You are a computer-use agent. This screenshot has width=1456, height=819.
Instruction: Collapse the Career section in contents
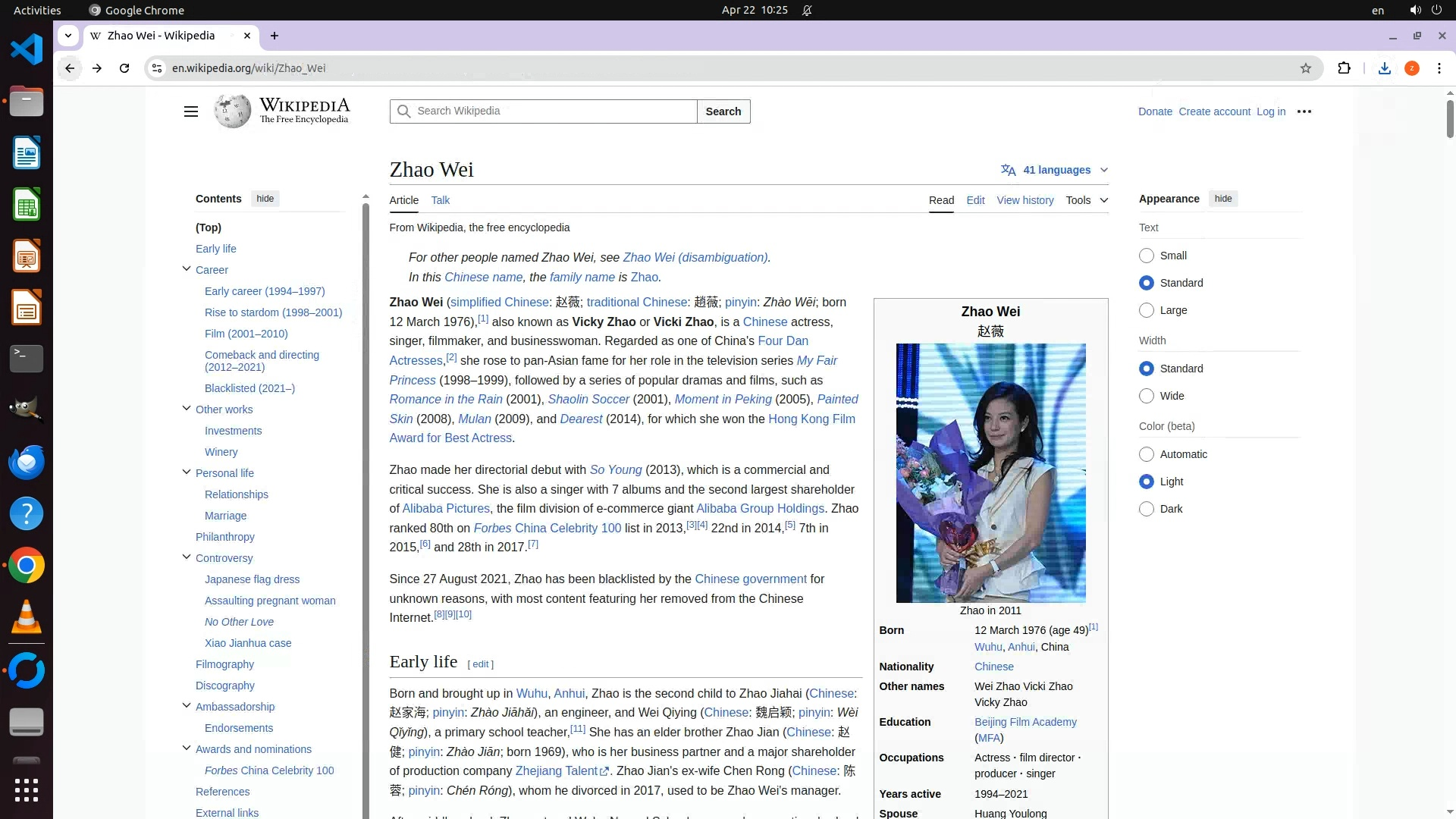187,269
